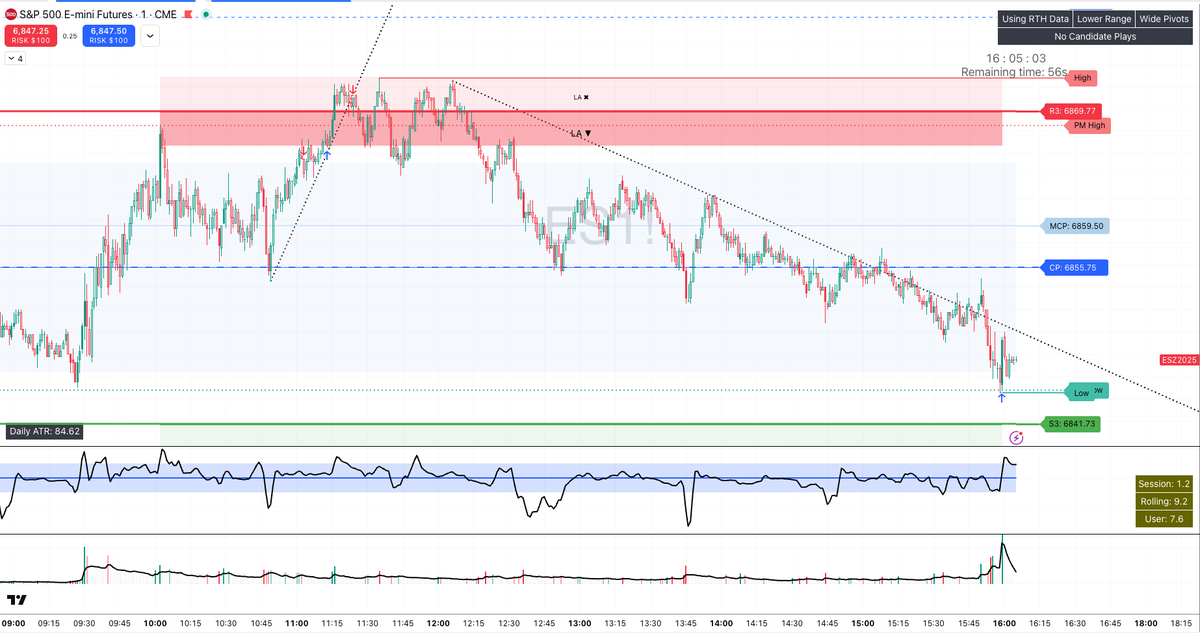Image resolution: width=1200 pixels, height=634 pixels.
Task: Click the red flag beside CME
Action: coord(188,14)
